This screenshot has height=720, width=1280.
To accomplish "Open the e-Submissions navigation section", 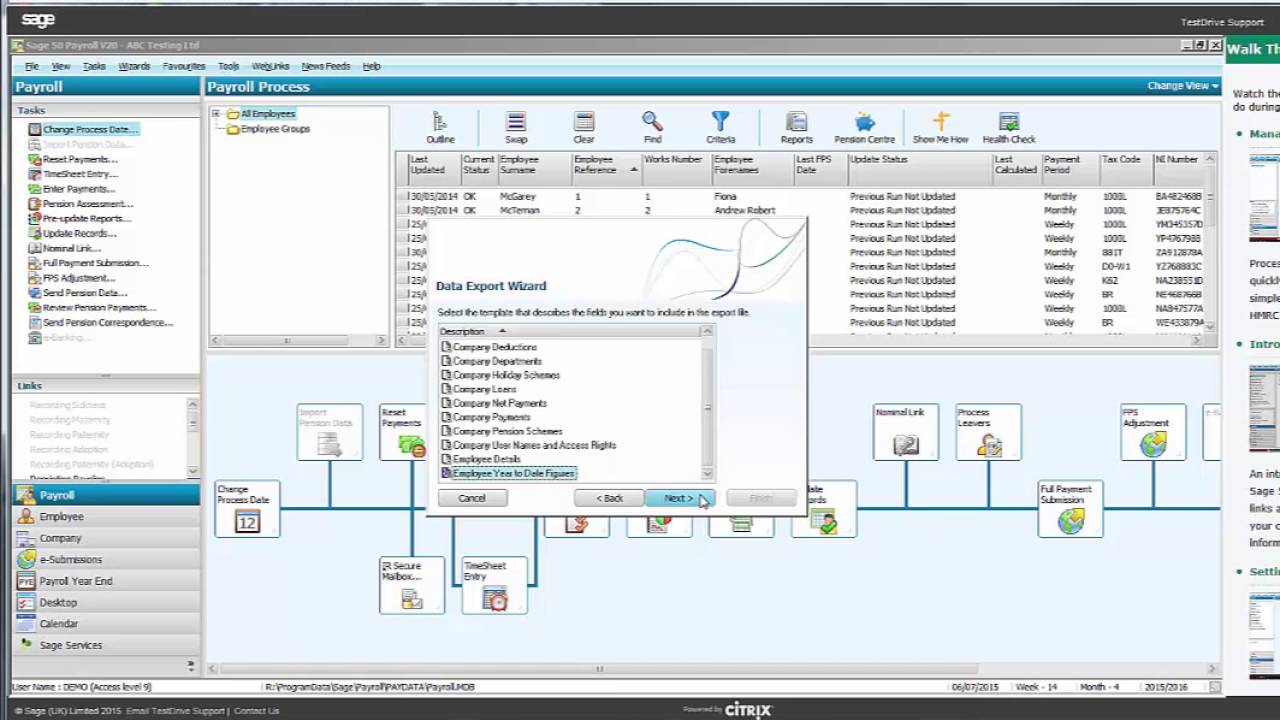I will click(x=106, y=560).
